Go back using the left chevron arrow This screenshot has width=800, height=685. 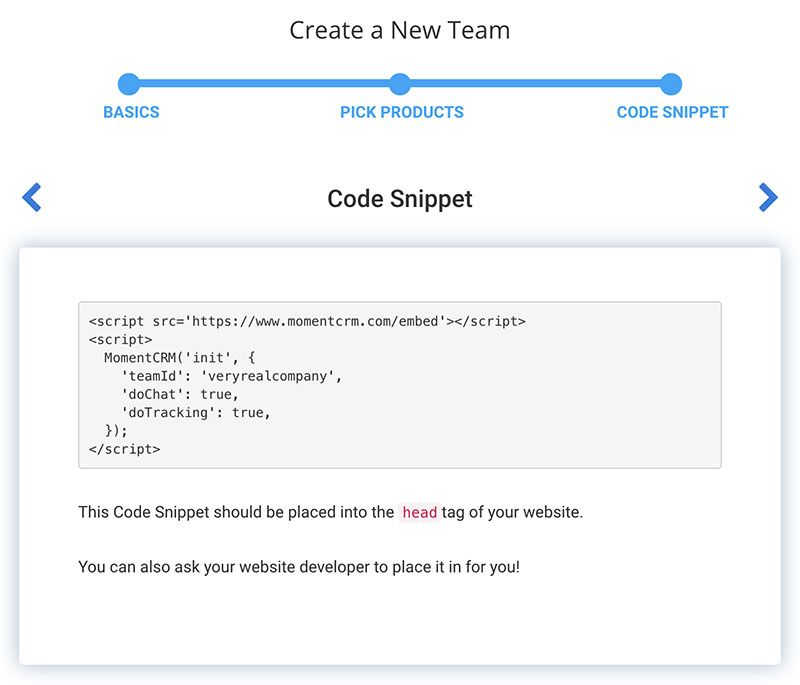(x=32, y=197)
